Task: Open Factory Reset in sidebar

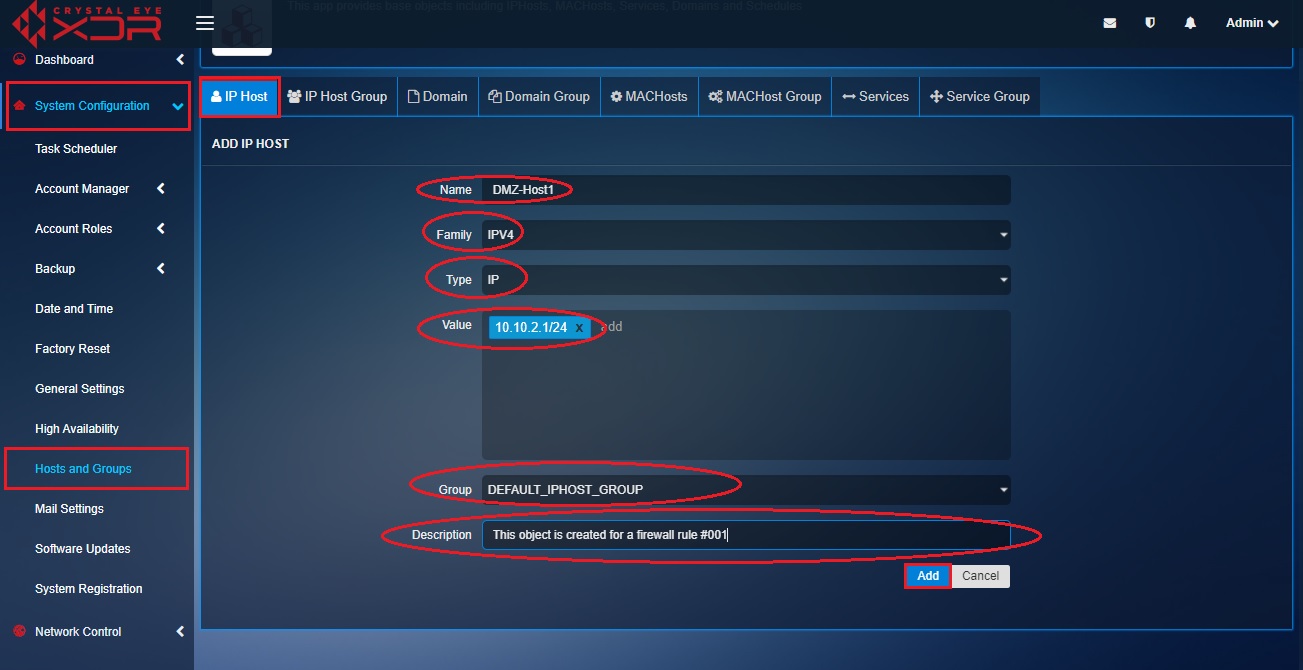Action: (x=72, y=349)
